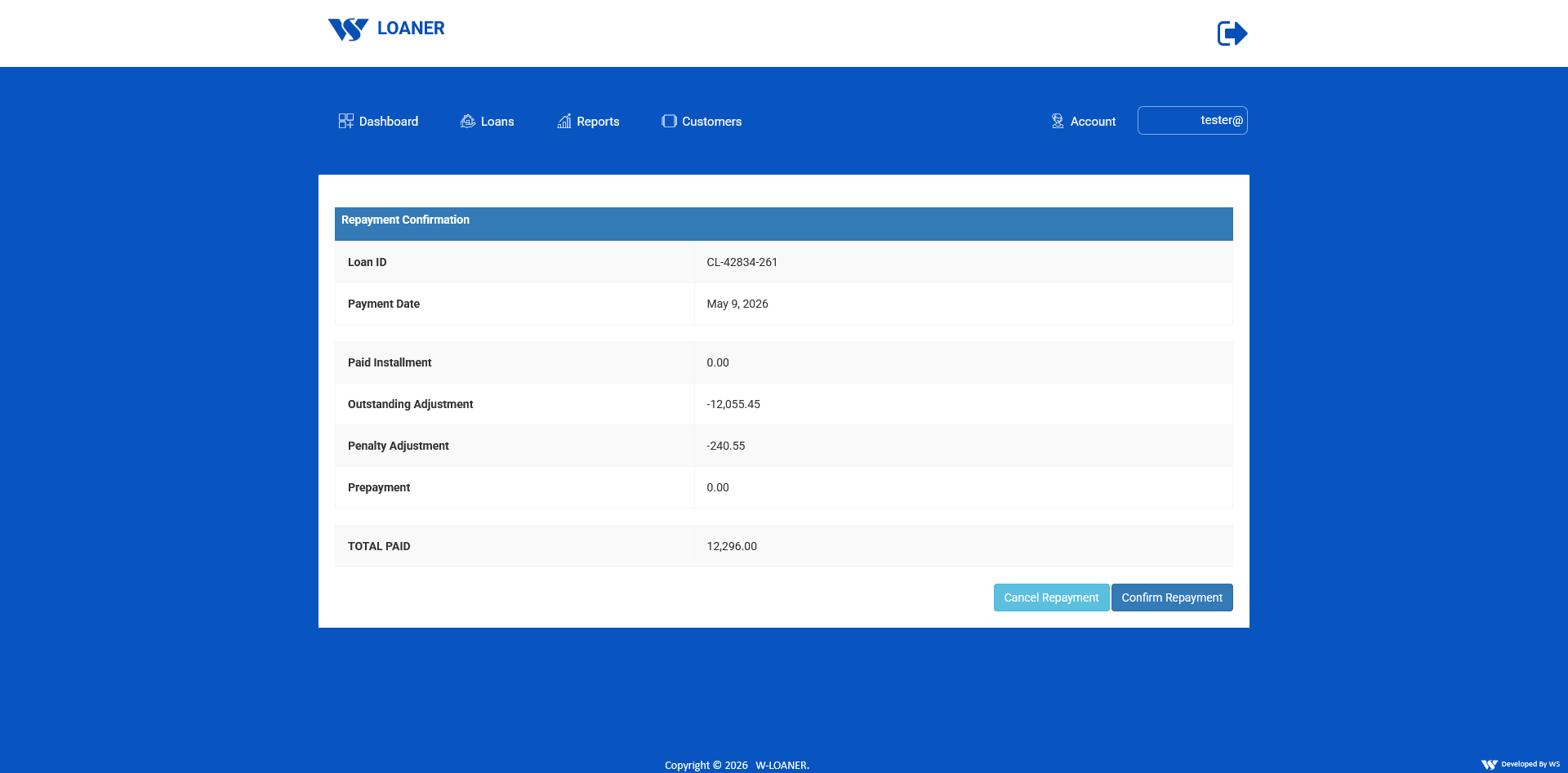
Task: Click the Customers card icon
Action: click(x=669, y=121)
